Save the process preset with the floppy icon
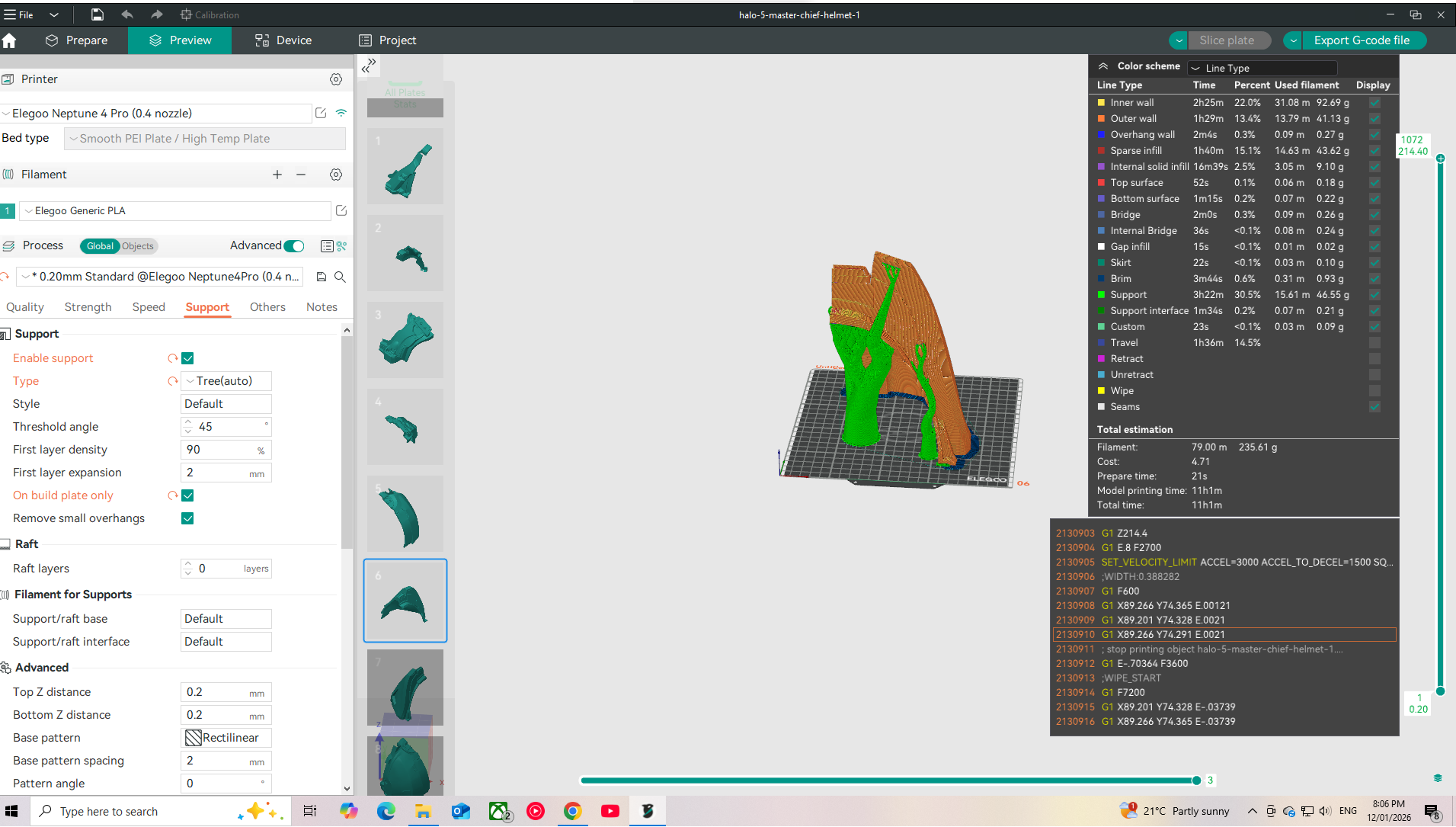 tap(321, 277)
